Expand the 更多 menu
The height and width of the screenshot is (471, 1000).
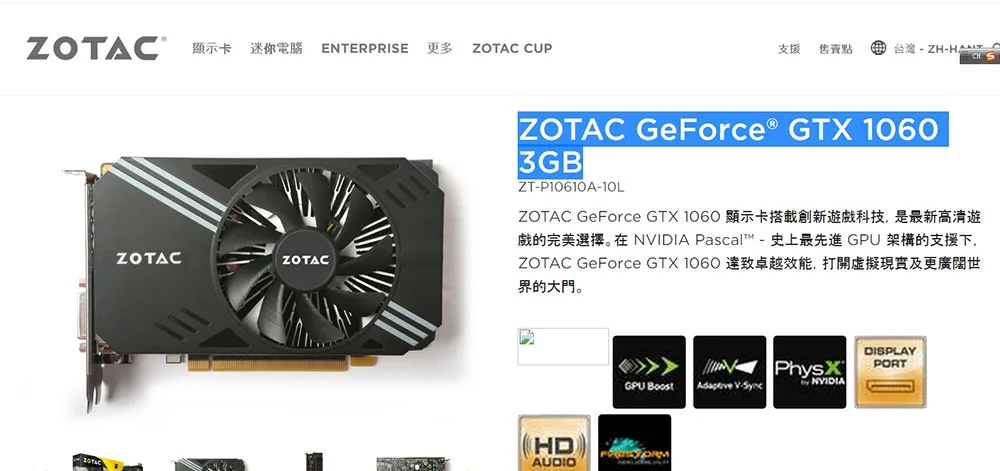[439, 48]
